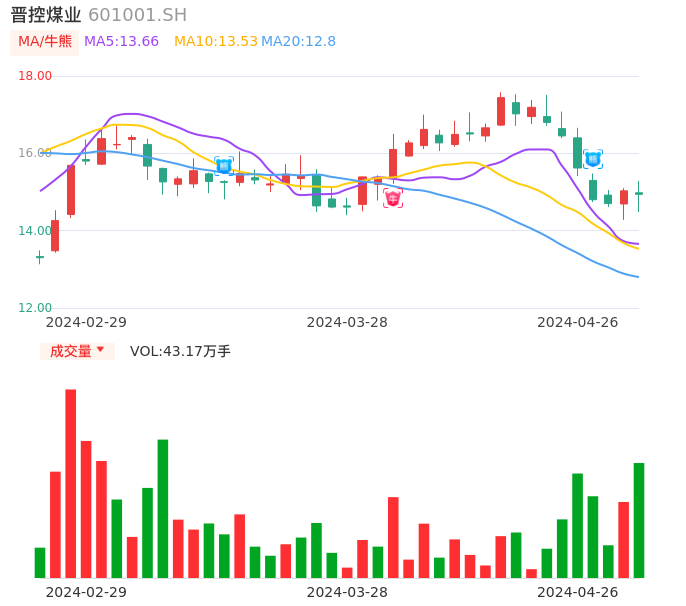Click the first green cross candlestick at far left
Screen dimensions: 686x606
[40, 257]
